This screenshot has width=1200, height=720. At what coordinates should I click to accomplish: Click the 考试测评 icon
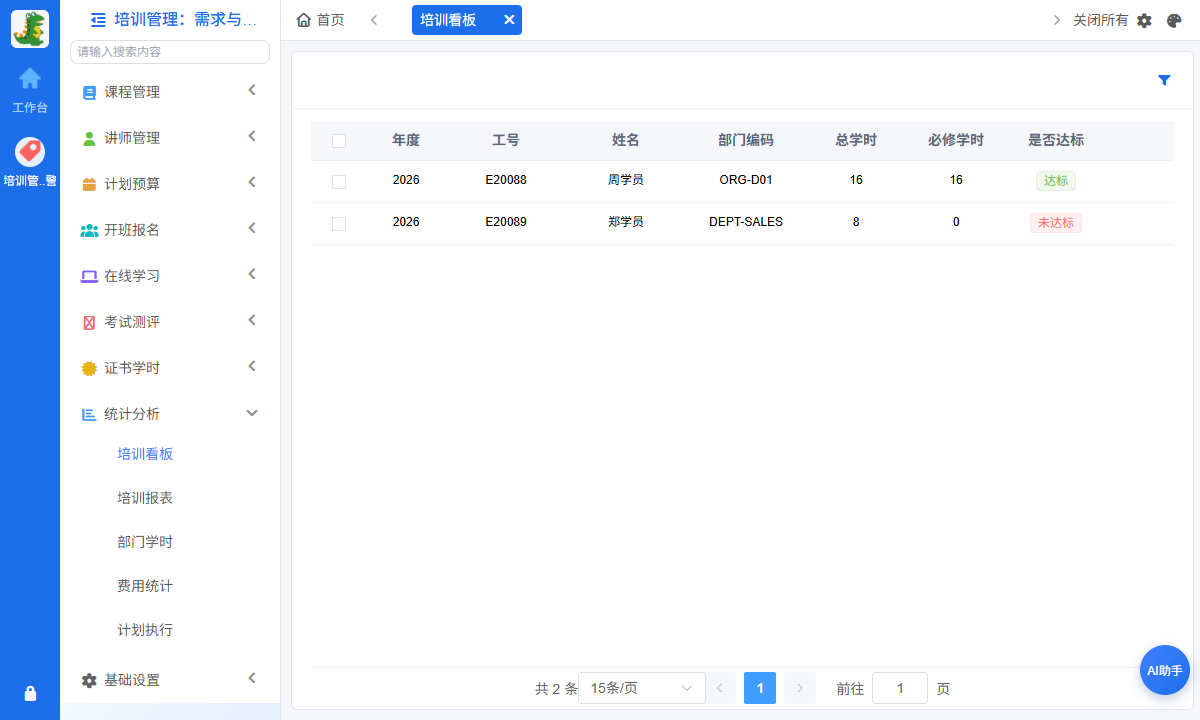click(89, 322)
